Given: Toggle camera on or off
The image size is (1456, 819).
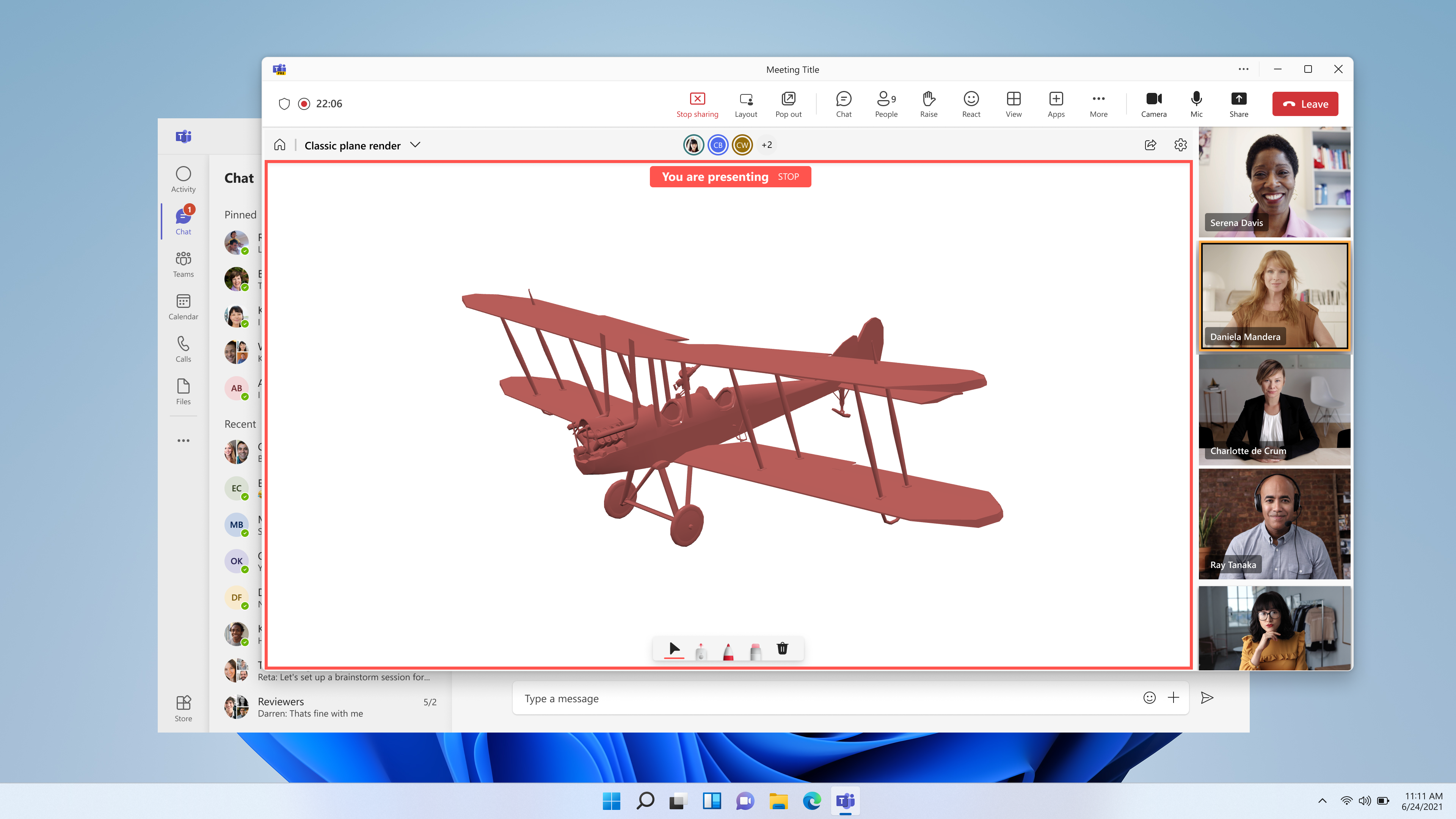Looking at the screenshot, I should click(1153, 103).
